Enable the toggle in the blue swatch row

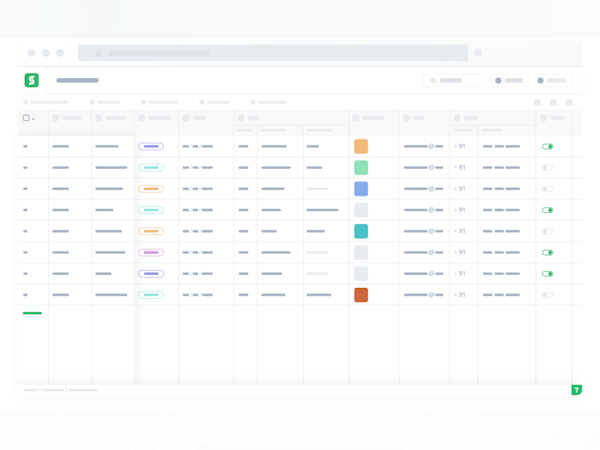(548, 189)
